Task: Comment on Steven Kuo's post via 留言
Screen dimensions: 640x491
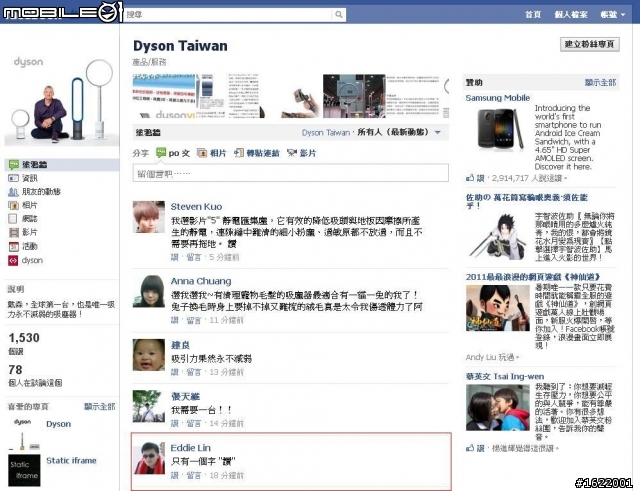Action: tap(194, 257)
